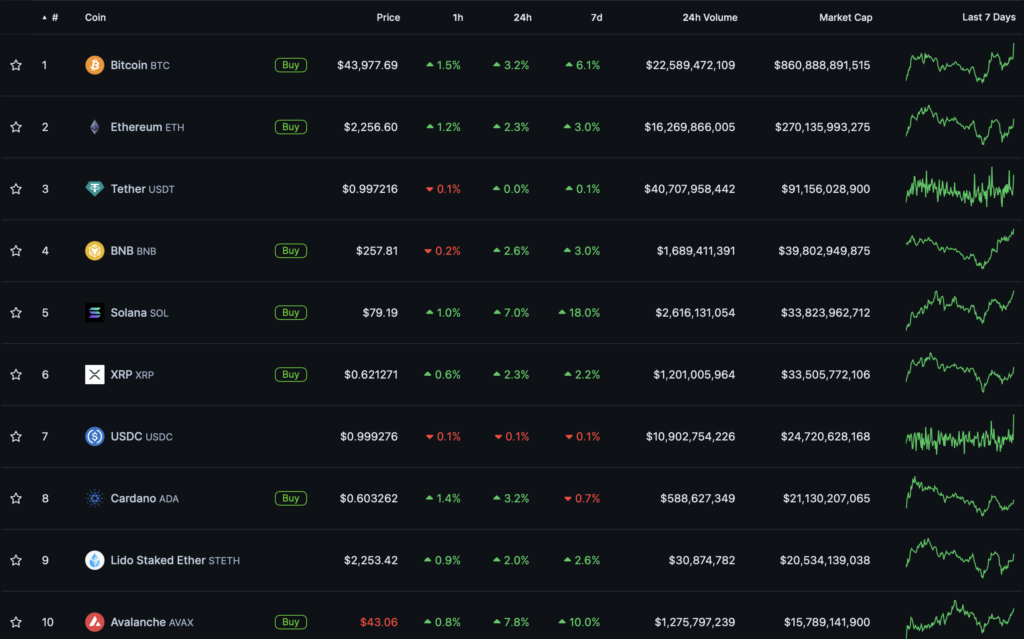Screen dimensions: 1024x639
Task: Click the Ethereum diamond logo icon
Action: [x=95, y=127]
